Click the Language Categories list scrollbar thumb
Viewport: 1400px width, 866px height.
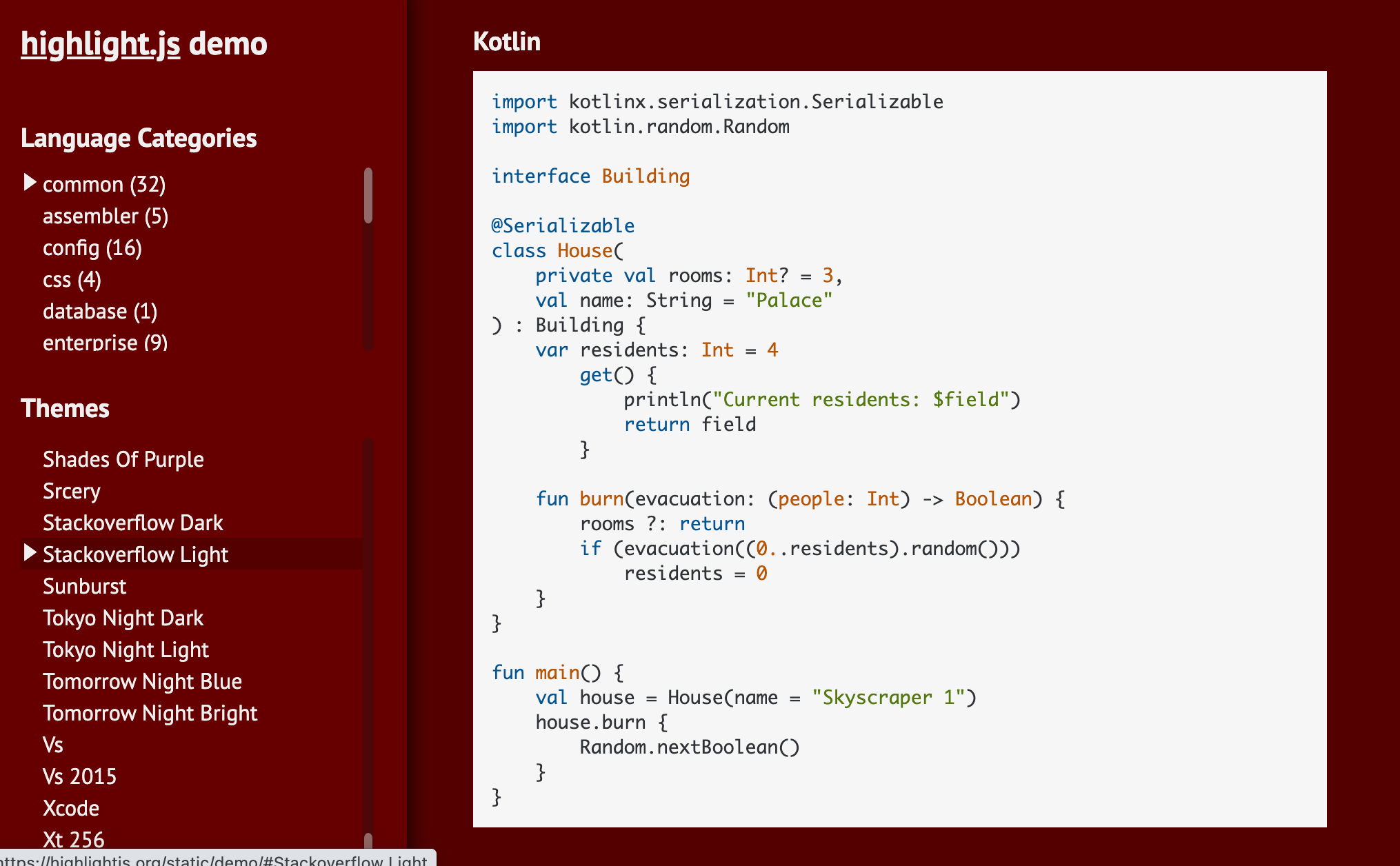click(x=368, y=196)
